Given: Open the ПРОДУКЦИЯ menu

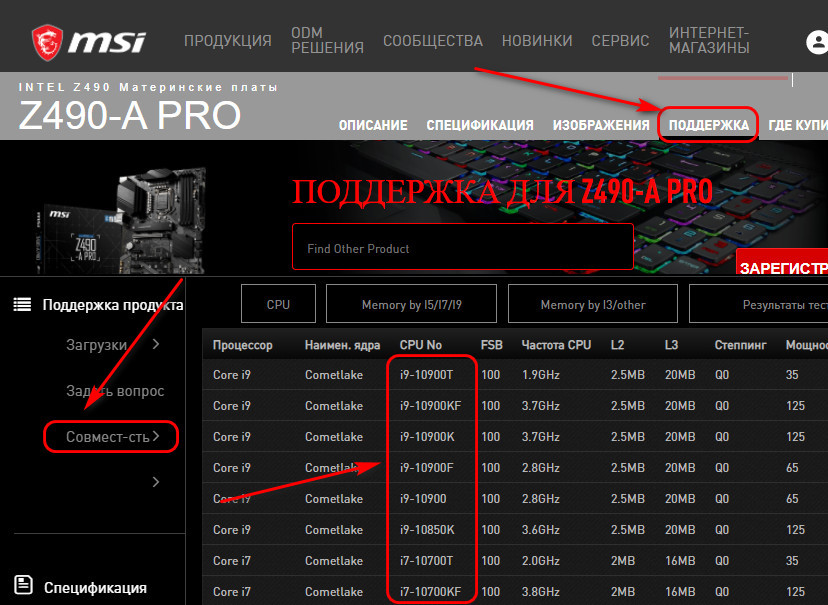Looking at the screenshot, I should point(228,41).
